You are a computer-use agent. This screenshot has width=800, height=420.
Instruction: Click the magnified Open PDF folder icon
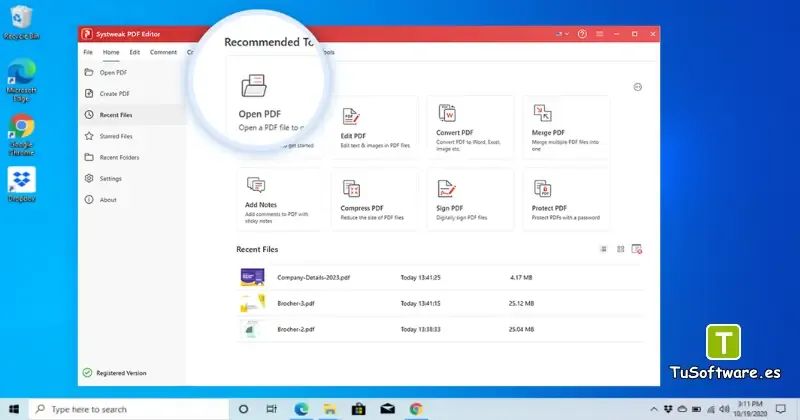point(254,86)
